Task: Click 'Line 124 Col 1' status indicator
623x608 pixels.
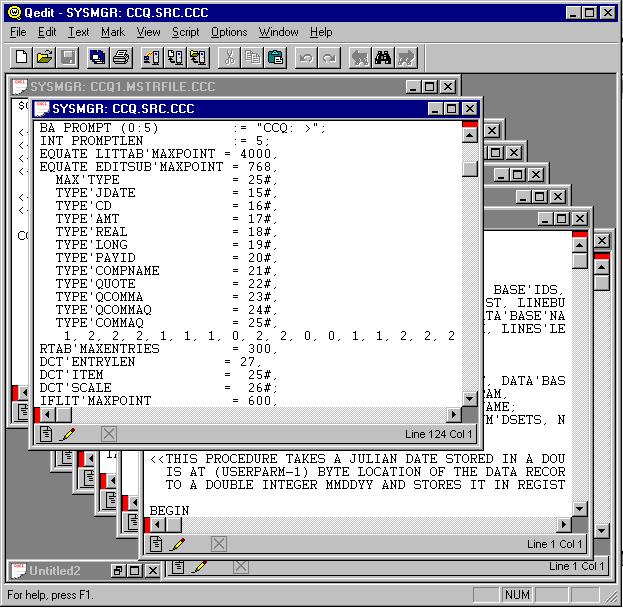Action: pyautogui.click(x=438, y=434)
